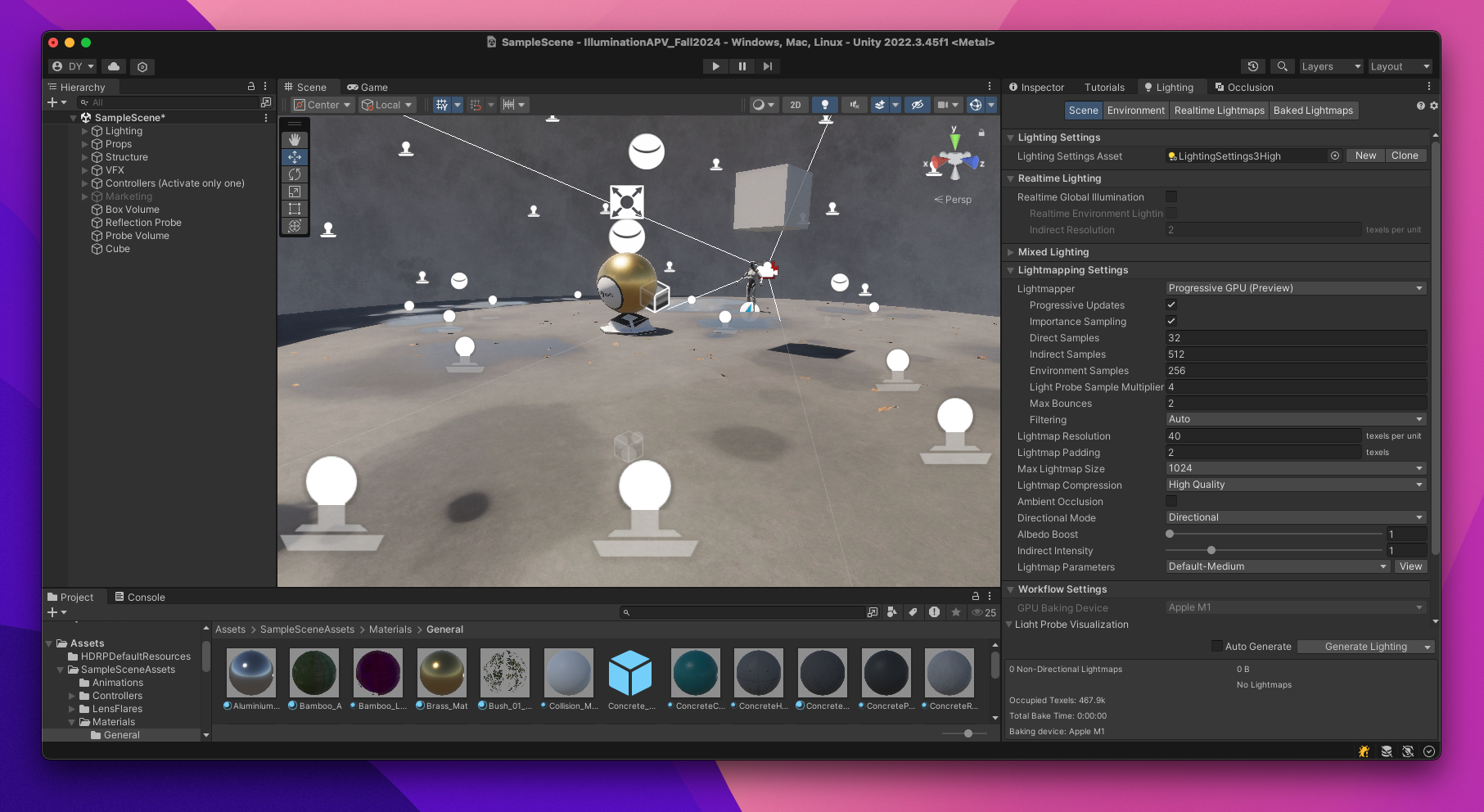Select the Move tool in scene toolbar

[x=295, y=157]
